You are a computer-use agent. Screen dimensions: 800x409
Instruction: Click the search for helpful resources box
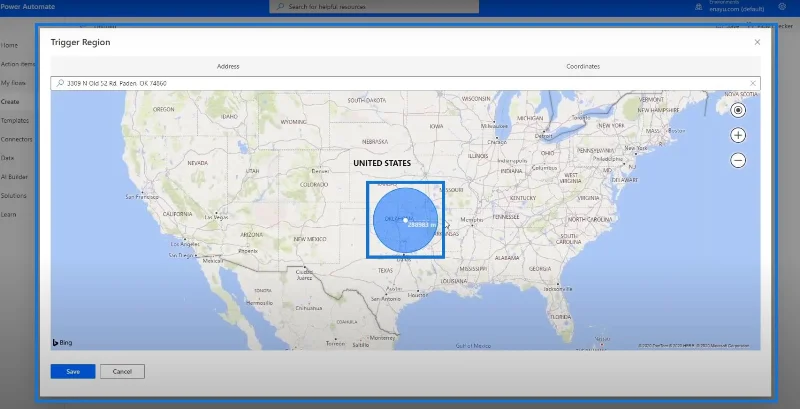374,7
